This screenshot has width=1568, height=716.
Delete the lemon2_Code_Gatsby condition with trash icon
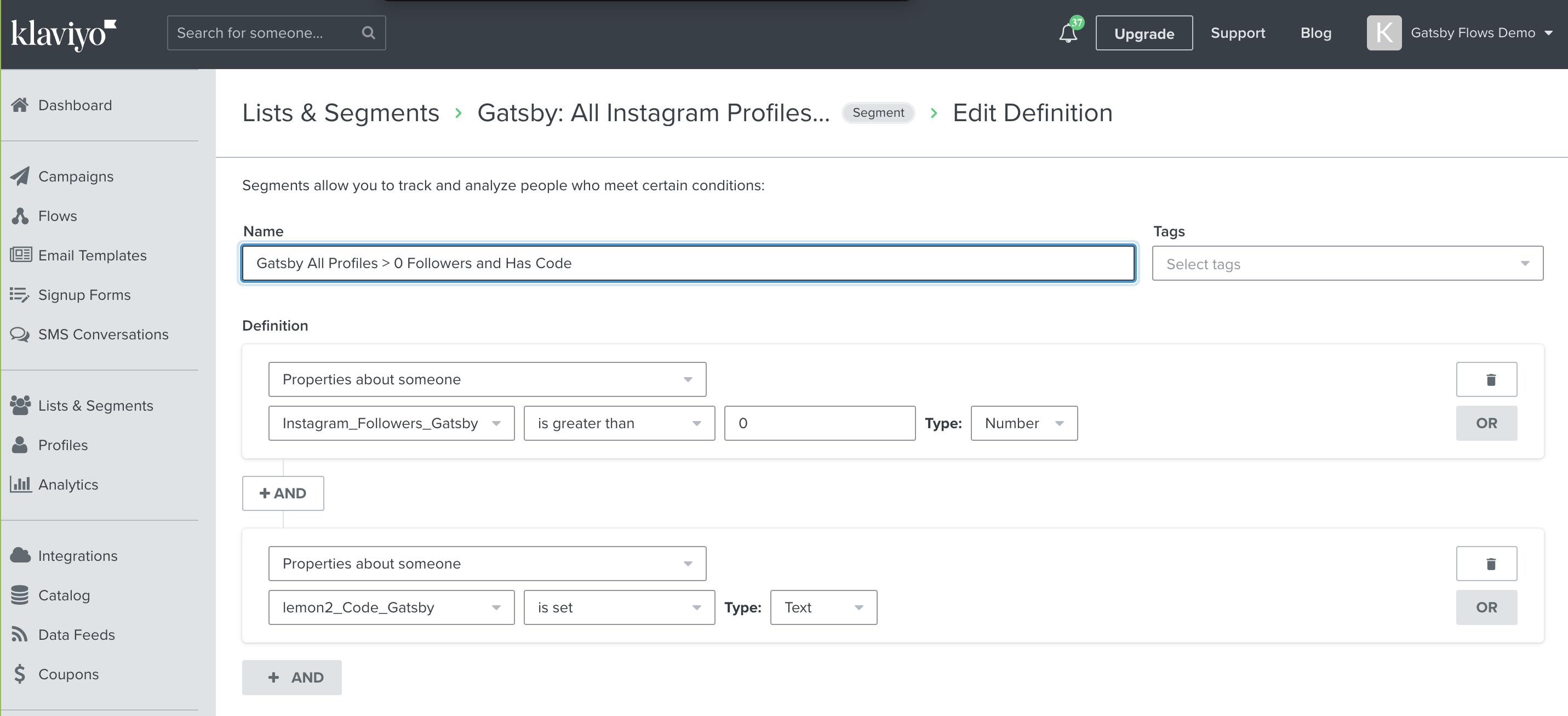point(1486,564)
